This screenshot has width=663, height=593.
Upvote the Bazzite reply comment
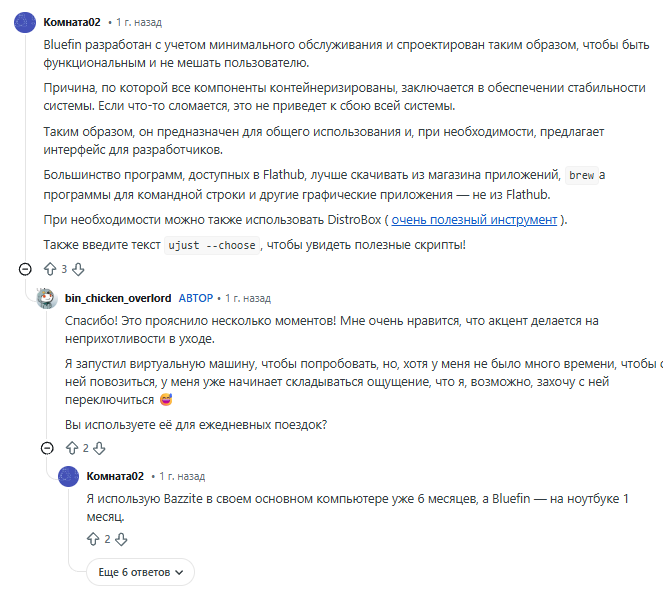pos(93,539)
